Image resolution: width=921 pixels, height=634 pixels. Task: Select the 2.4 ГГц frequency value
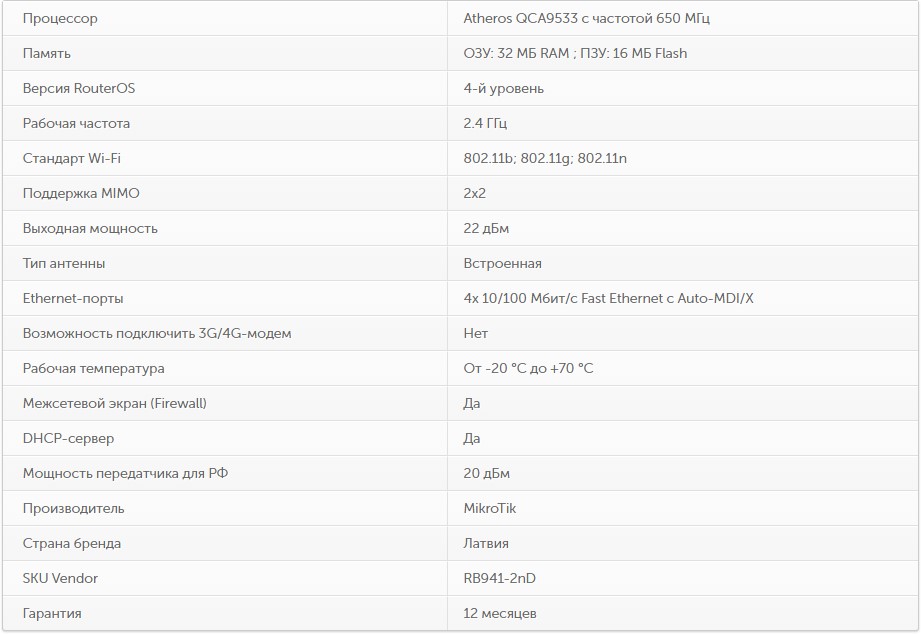coord(485,123)
